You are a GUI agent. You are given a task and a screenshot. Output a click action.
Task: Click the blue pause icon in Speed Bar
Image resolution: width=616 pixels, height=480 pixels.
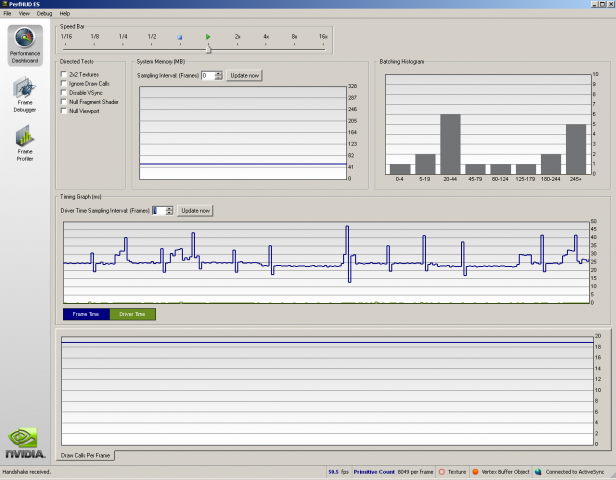[x=179, y=36]
